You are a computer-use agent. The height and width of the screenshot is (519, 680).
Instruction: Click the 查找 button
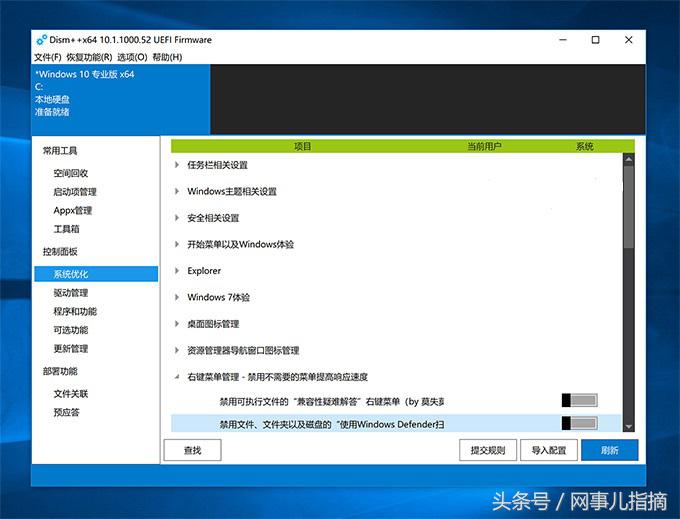[193, 450]
